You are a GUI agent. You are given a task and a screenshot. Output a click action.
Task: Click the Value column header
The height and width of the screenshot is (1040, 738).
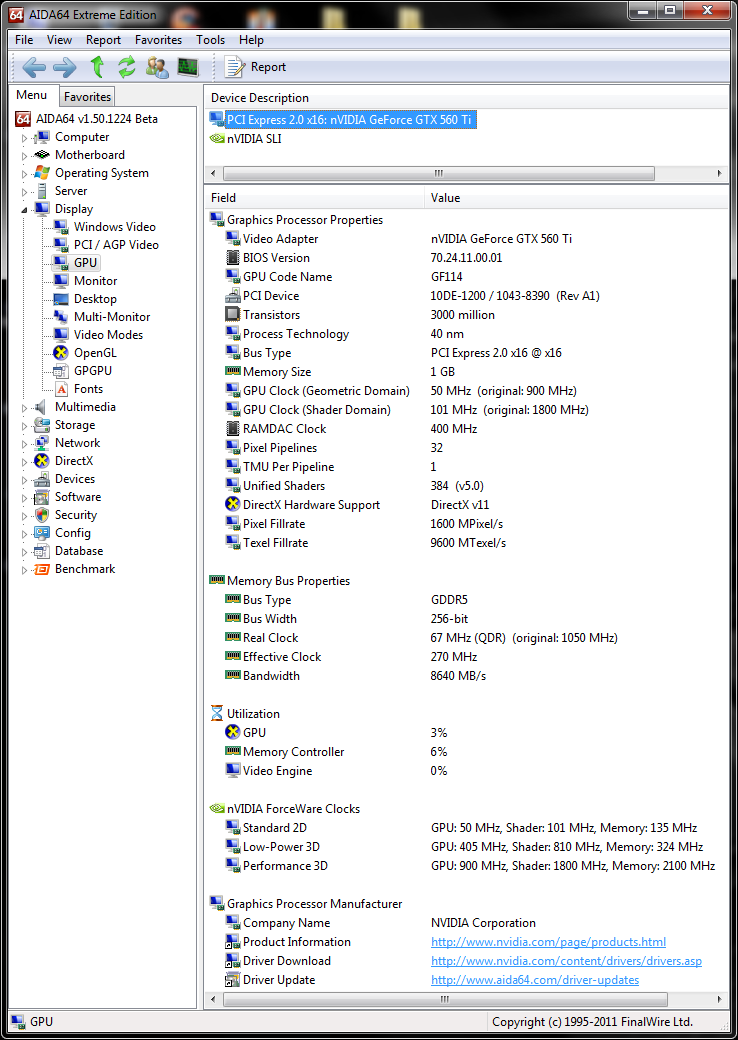(x=576, y=198)
